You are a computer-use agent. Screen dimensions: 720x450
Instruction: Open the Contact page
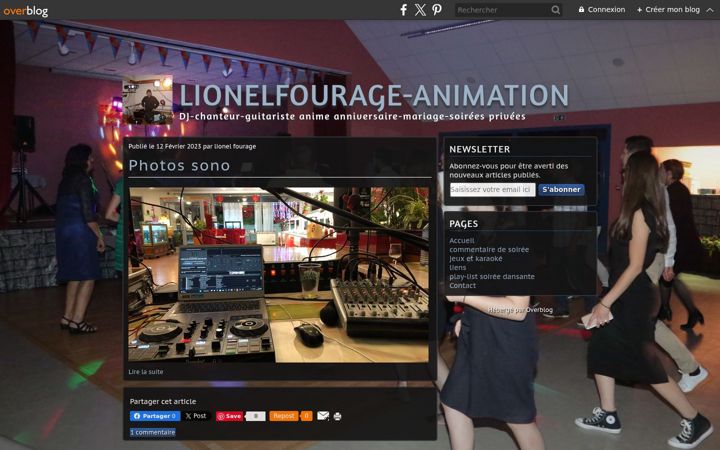pos(462,285)
